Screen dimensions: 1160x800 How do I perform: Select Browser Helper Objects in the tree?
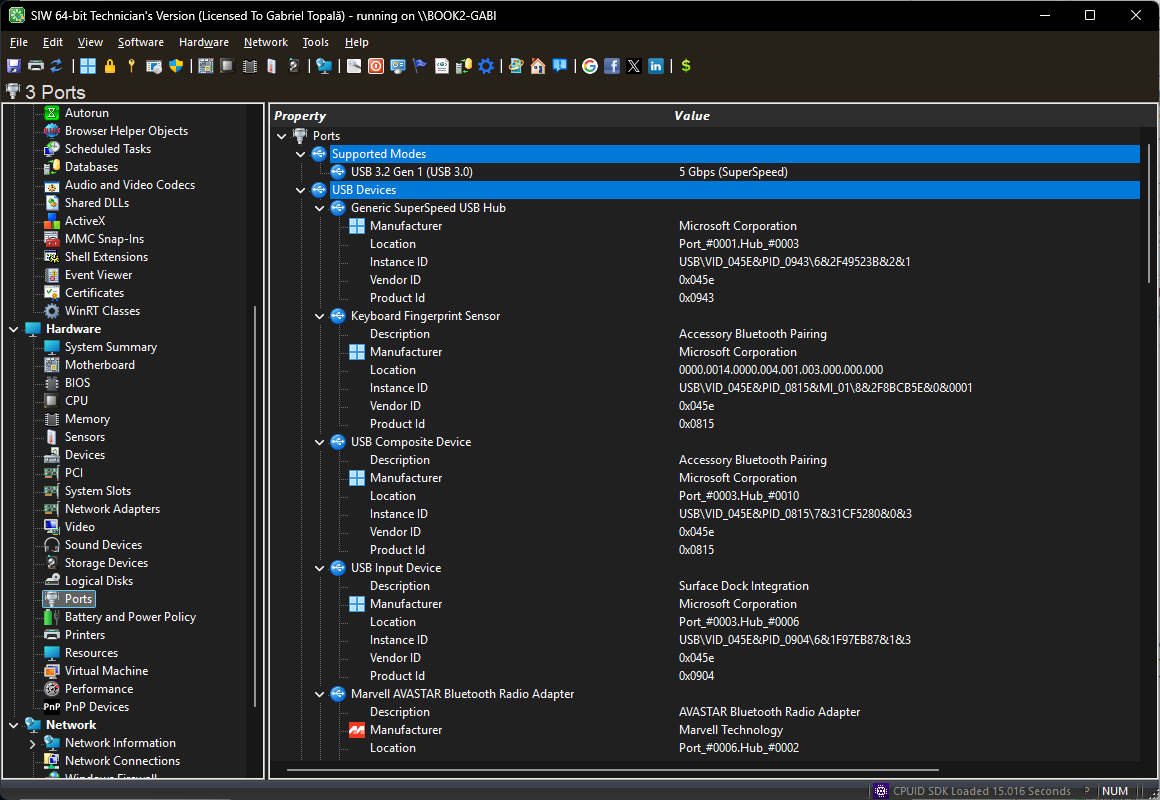pos(126,131)
